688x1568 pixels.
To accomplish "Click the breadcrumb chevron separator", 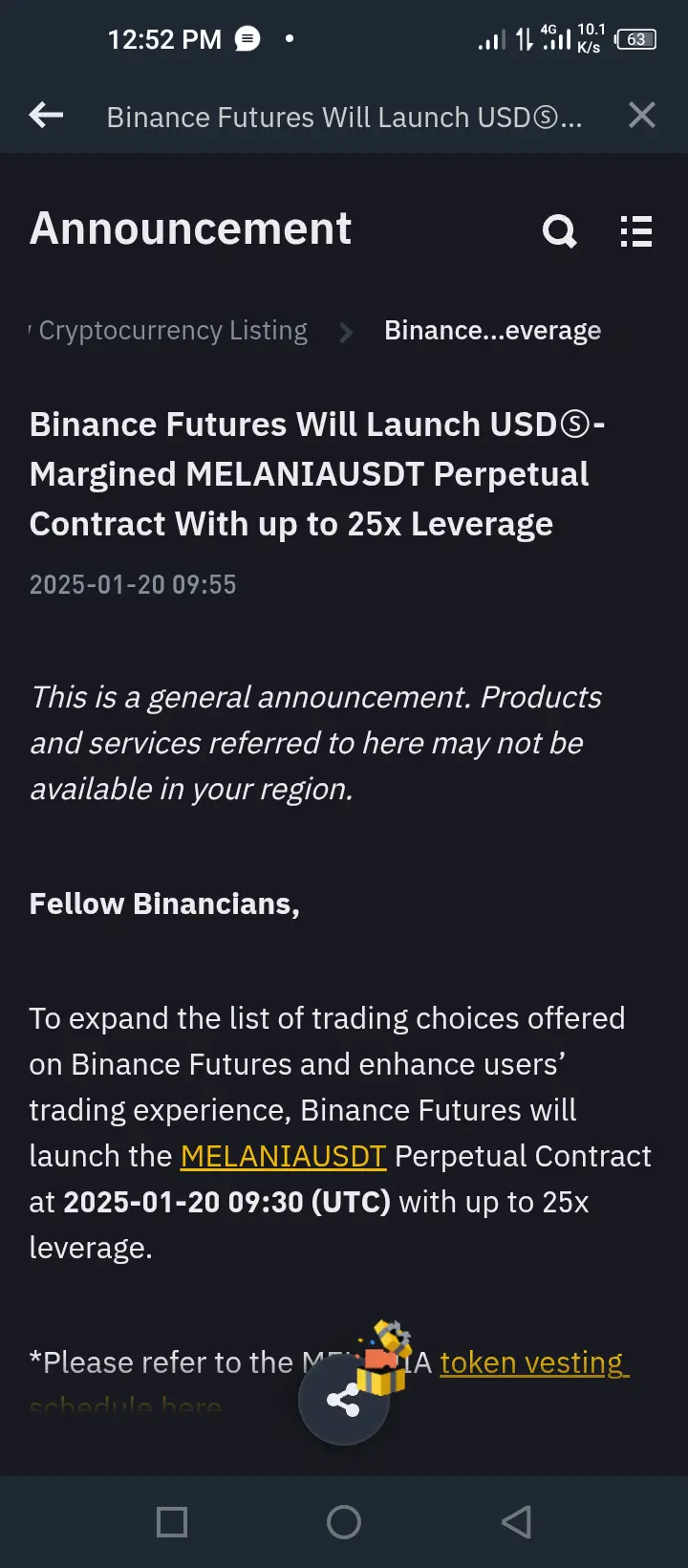I will pyautogui.click(x=346, y=332).
